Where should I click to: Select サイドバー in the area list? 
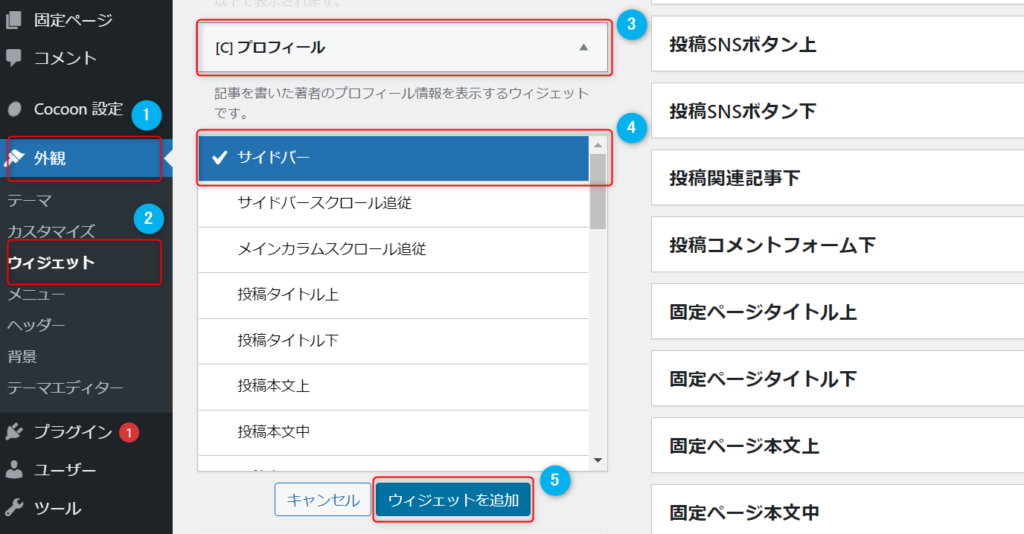pos(394,158)
